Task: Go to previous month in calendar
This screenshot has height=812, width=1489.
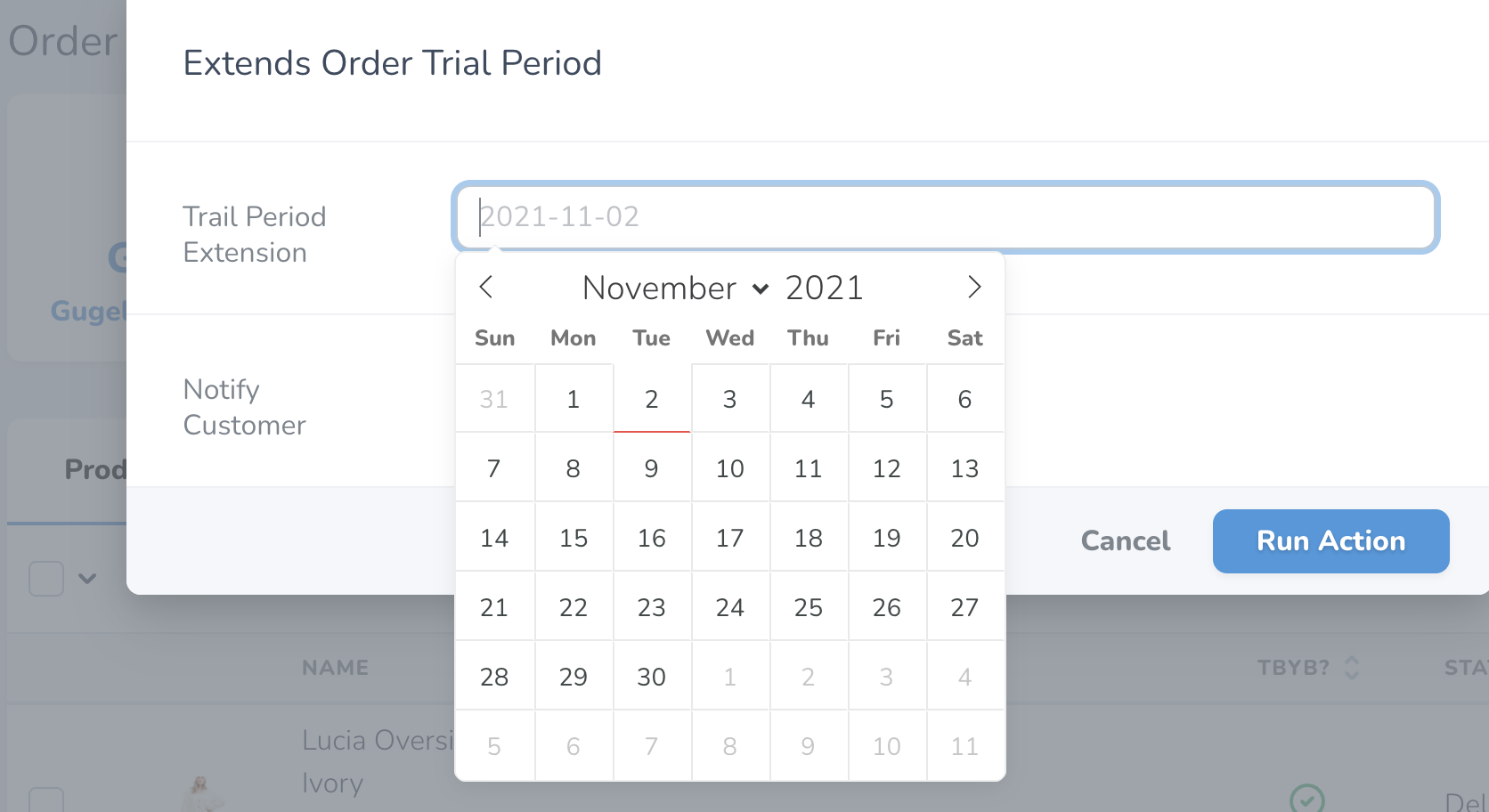Action: (485, 287)
